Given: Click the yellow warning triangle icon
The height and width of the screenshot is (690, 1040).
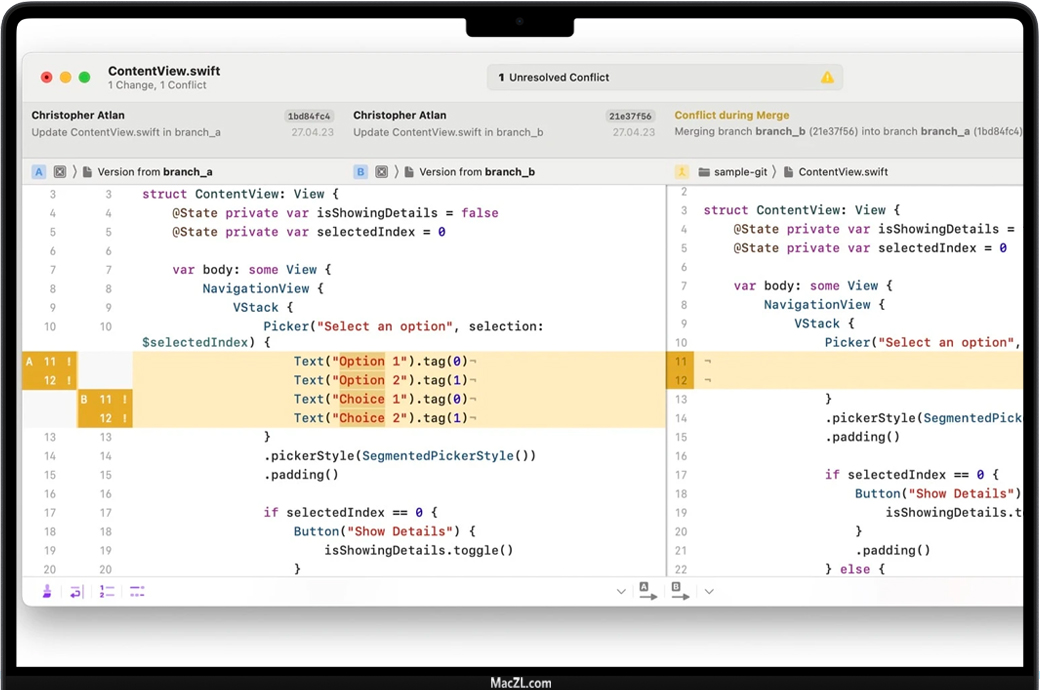Looking at the screenshot, I should [827, 78].
